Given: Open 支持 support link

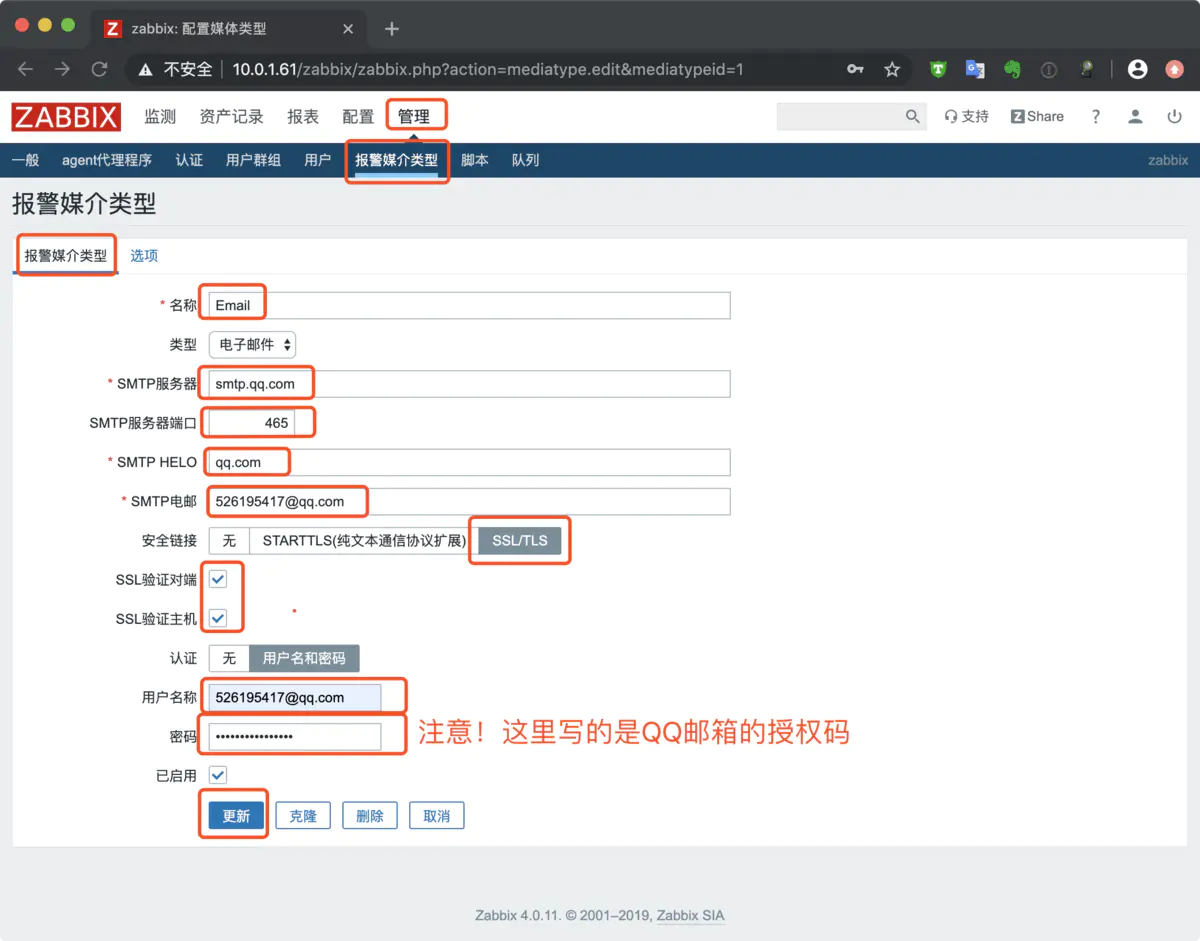Looking at the screenshot, I should 966,116.
